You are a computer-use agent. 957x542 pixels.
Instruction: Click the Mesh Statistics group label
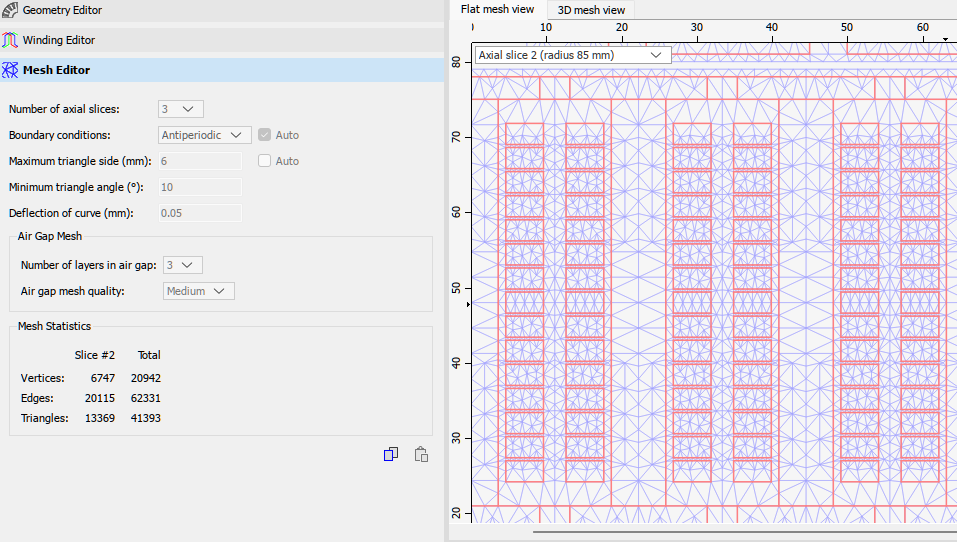point(54,326)
